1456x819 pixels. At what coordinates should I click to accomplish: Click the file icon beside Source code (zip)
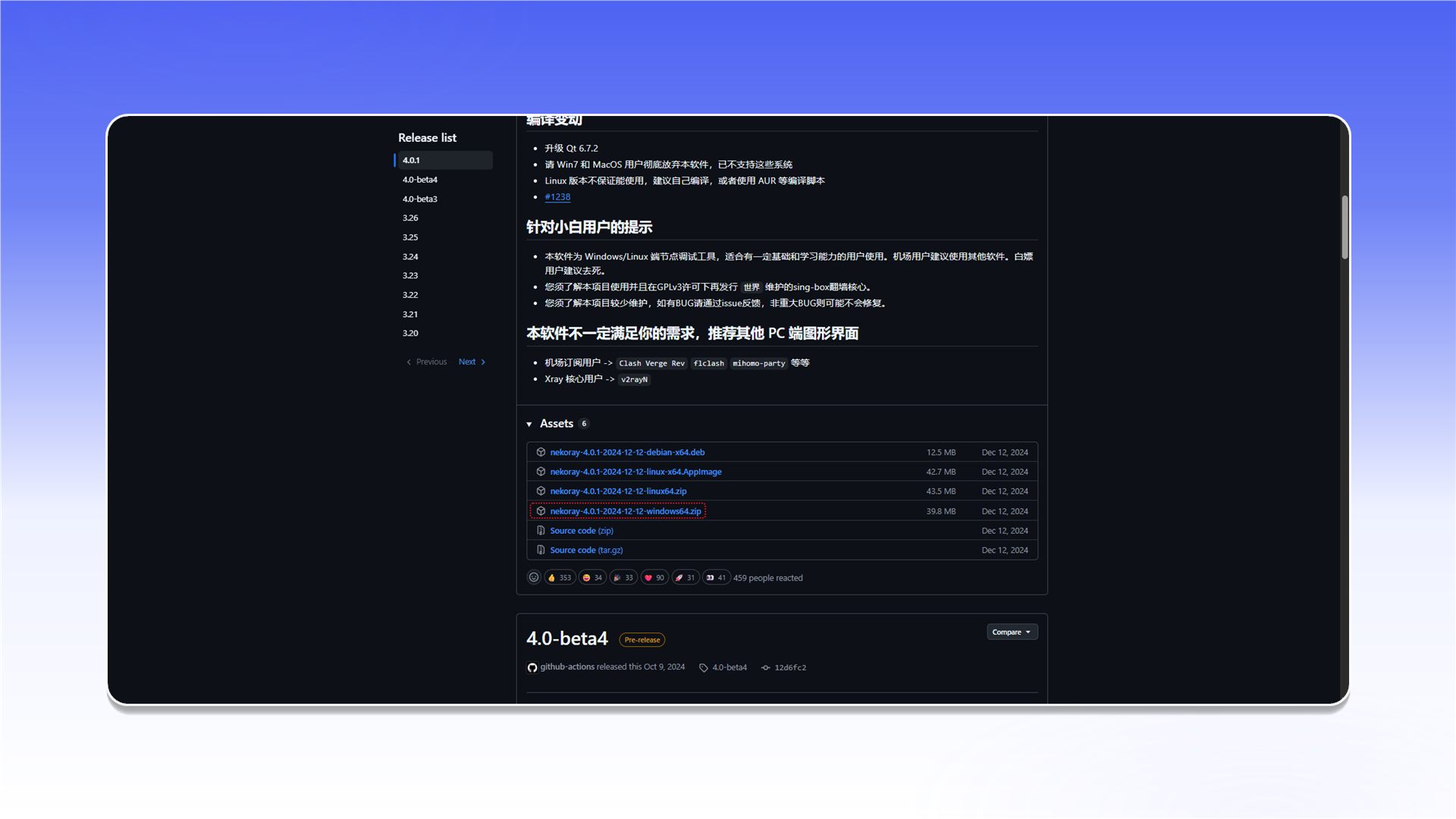click(541, 531)
